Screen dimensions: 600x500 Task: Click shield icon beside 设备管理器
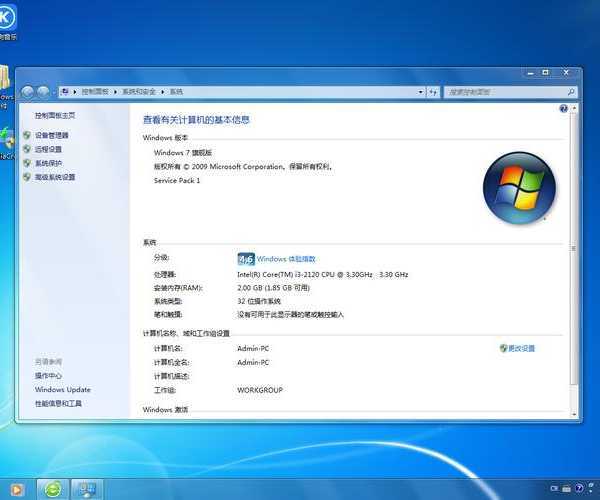27,135
